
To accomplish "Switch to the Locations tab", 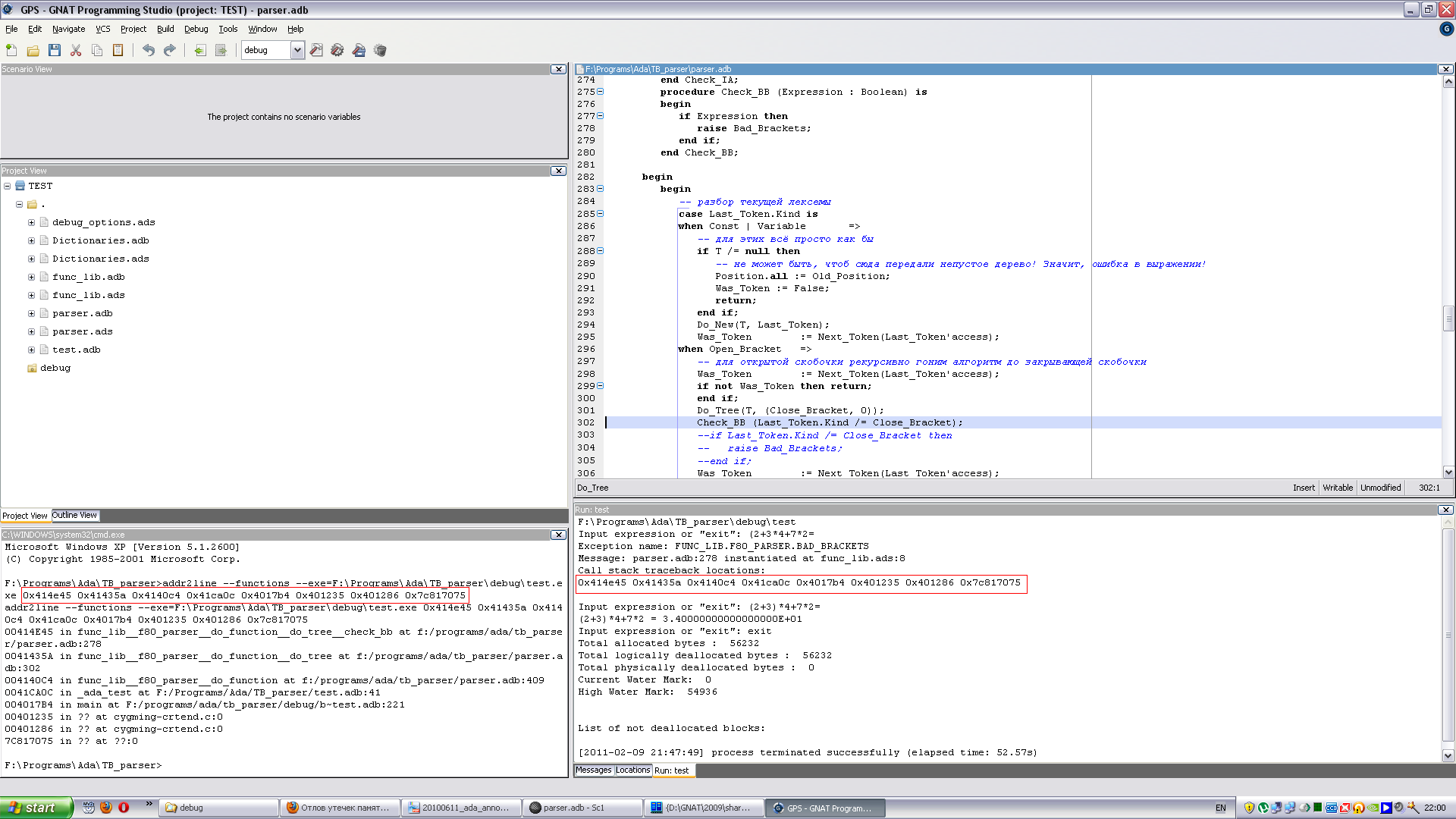I will coord(632,770).
